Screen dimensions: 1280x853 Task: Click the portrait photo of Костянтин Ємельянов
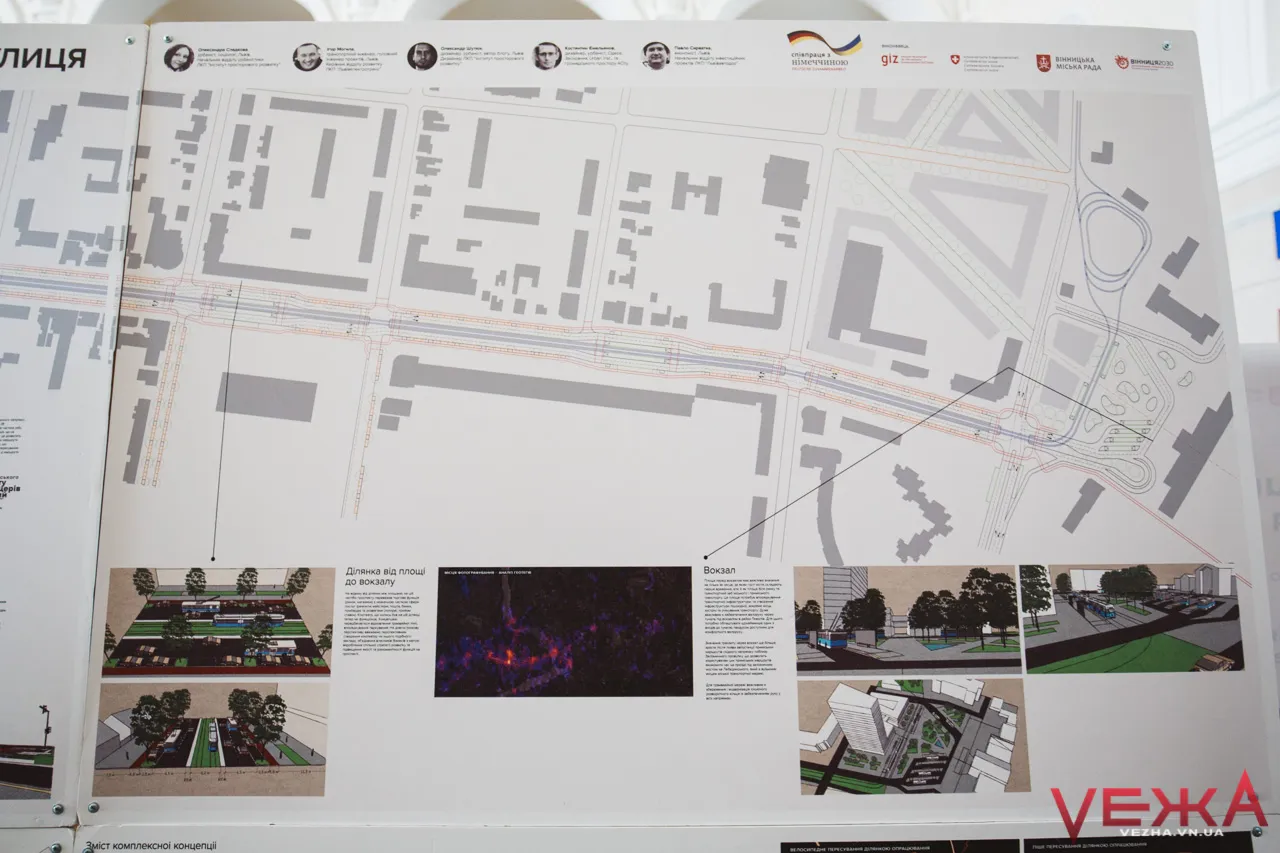click(546, 56)
